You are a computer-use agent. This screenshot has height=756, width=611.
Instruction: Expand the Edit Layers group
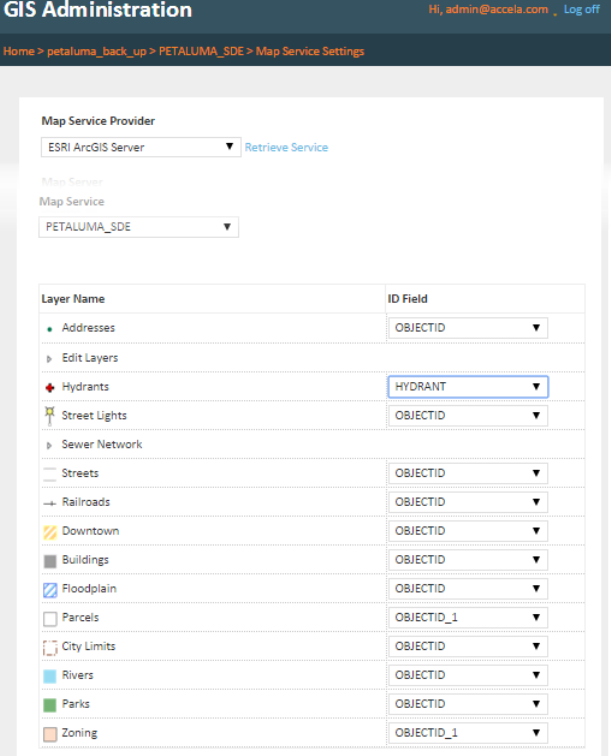point(49,358)
